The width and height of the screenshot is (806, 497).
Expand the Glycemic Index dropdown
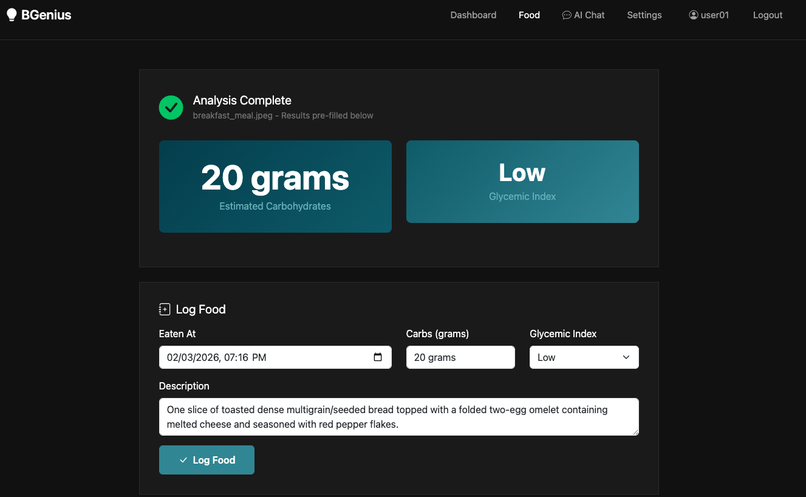point(584,357)
